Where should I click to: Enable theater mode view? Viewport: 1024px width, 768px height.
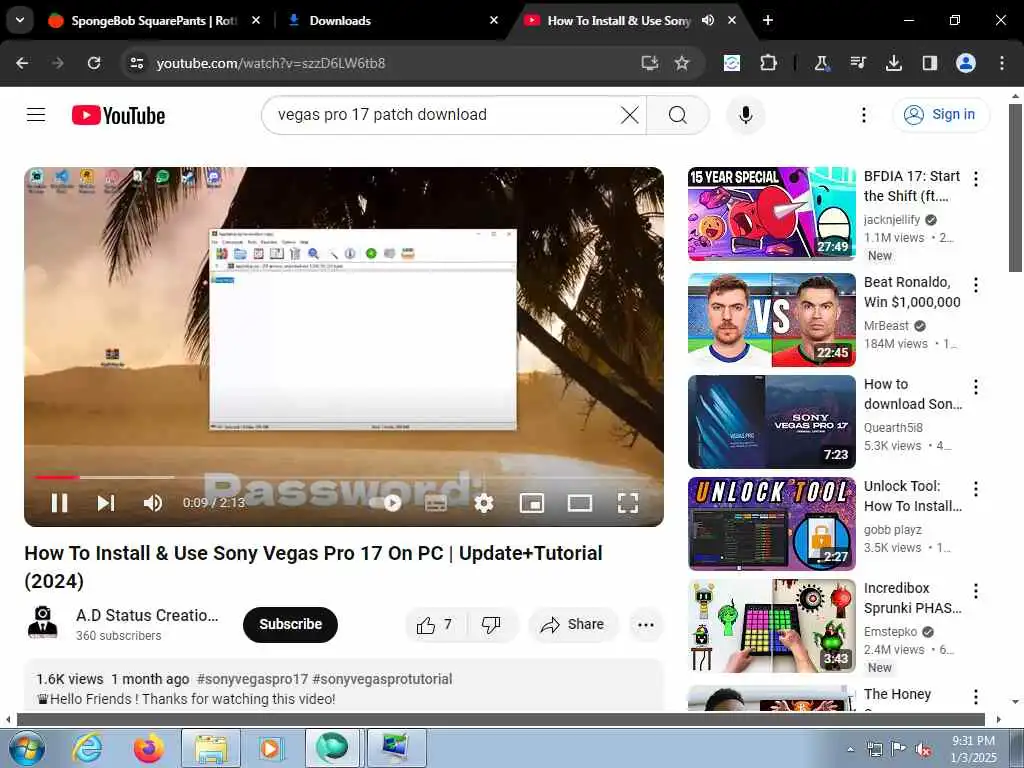tap(580, 503)
